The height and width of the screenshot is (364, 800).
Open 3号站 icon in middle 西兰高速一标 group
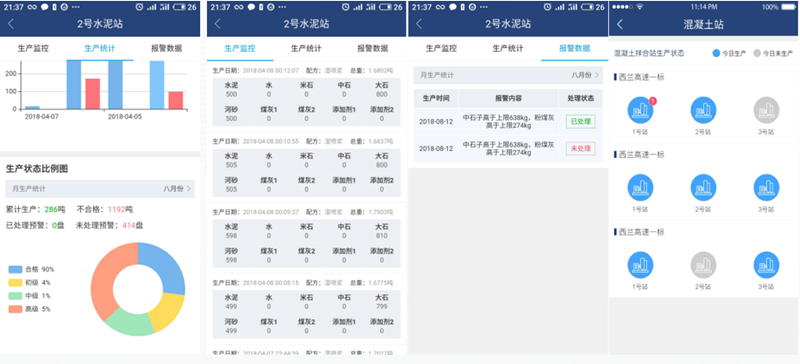click(766, 187)
